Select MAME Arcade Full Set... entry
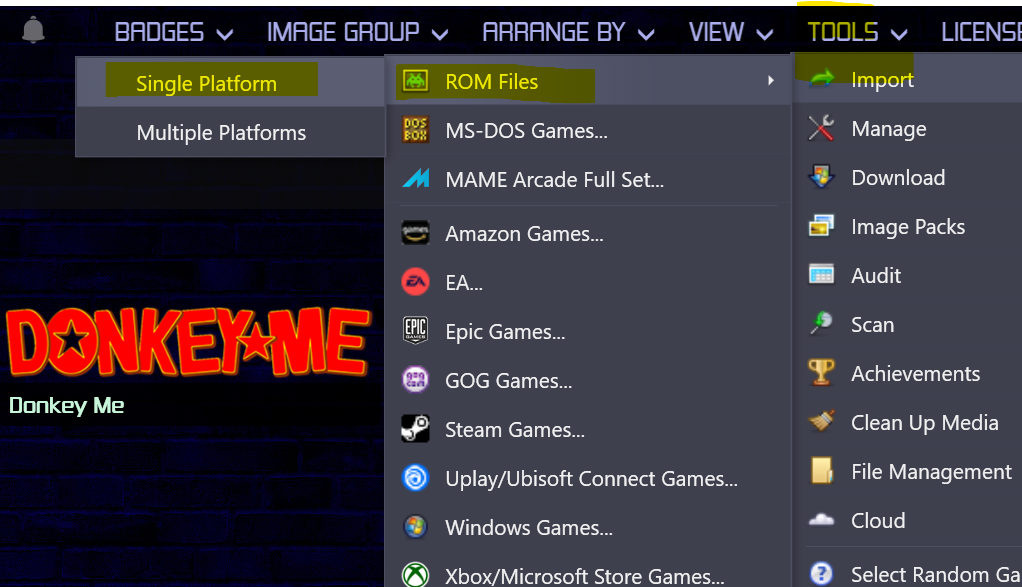 [x=589, y=179]
